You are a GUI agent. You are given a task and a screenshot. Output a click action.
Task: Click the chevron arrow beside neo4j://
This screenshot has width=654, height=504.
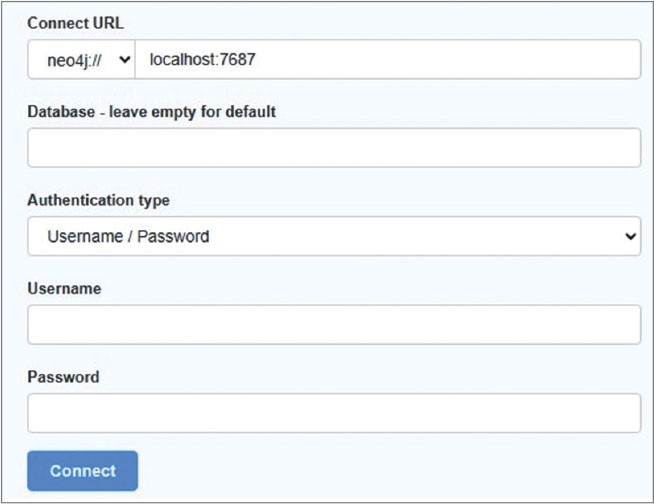click(x=125, y=60)
